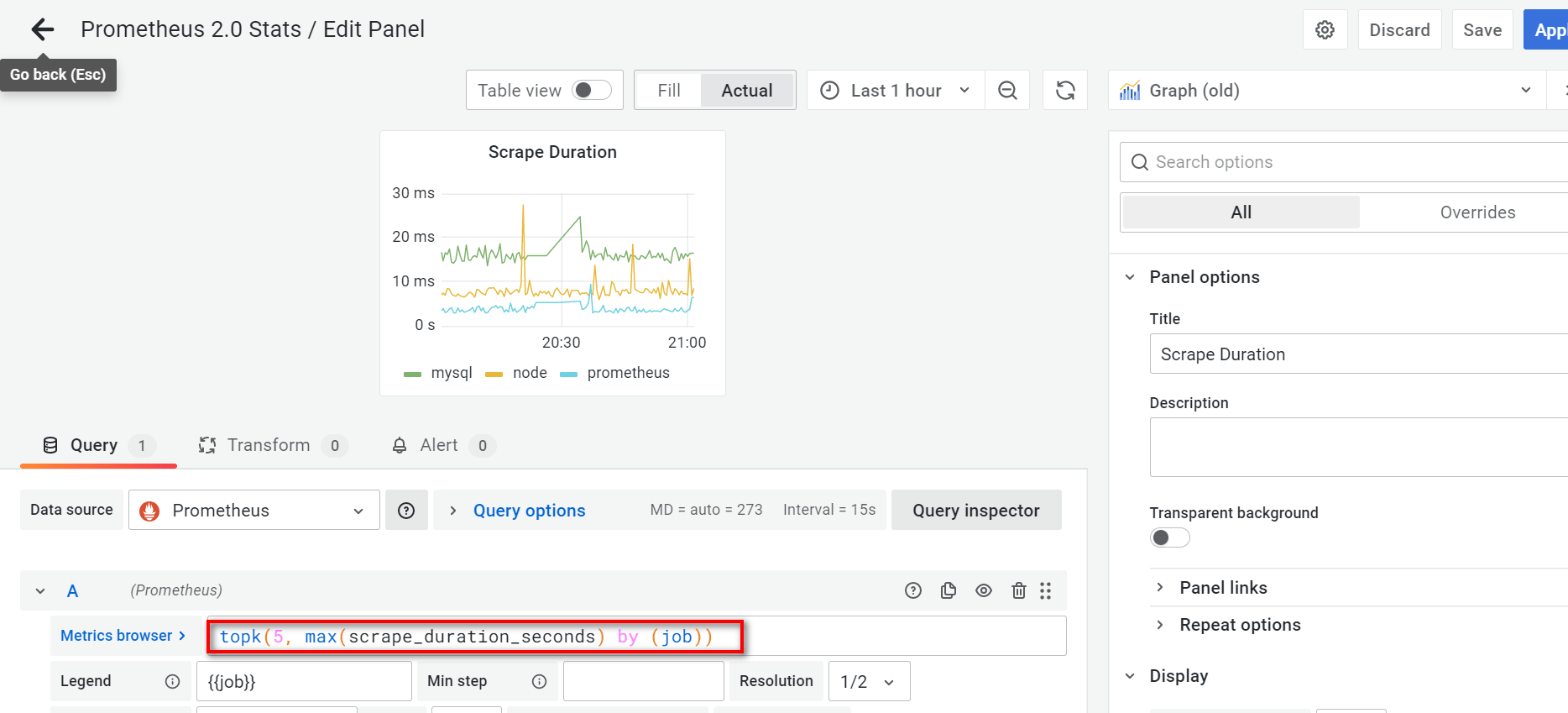Show Min step info tooltip icon
Image resolution: width=1568 pixels, height=713 pixels.
point(539,681)
